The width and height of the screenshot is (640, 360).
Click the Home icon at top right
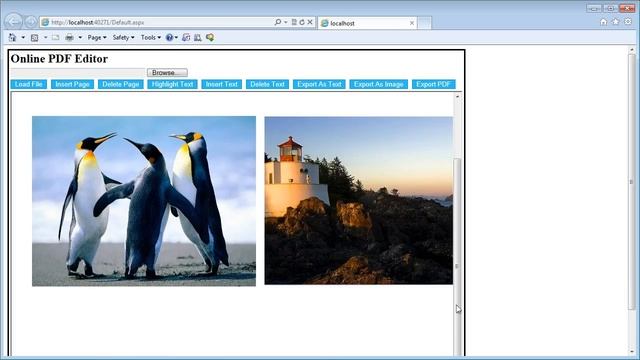(603, 22)
